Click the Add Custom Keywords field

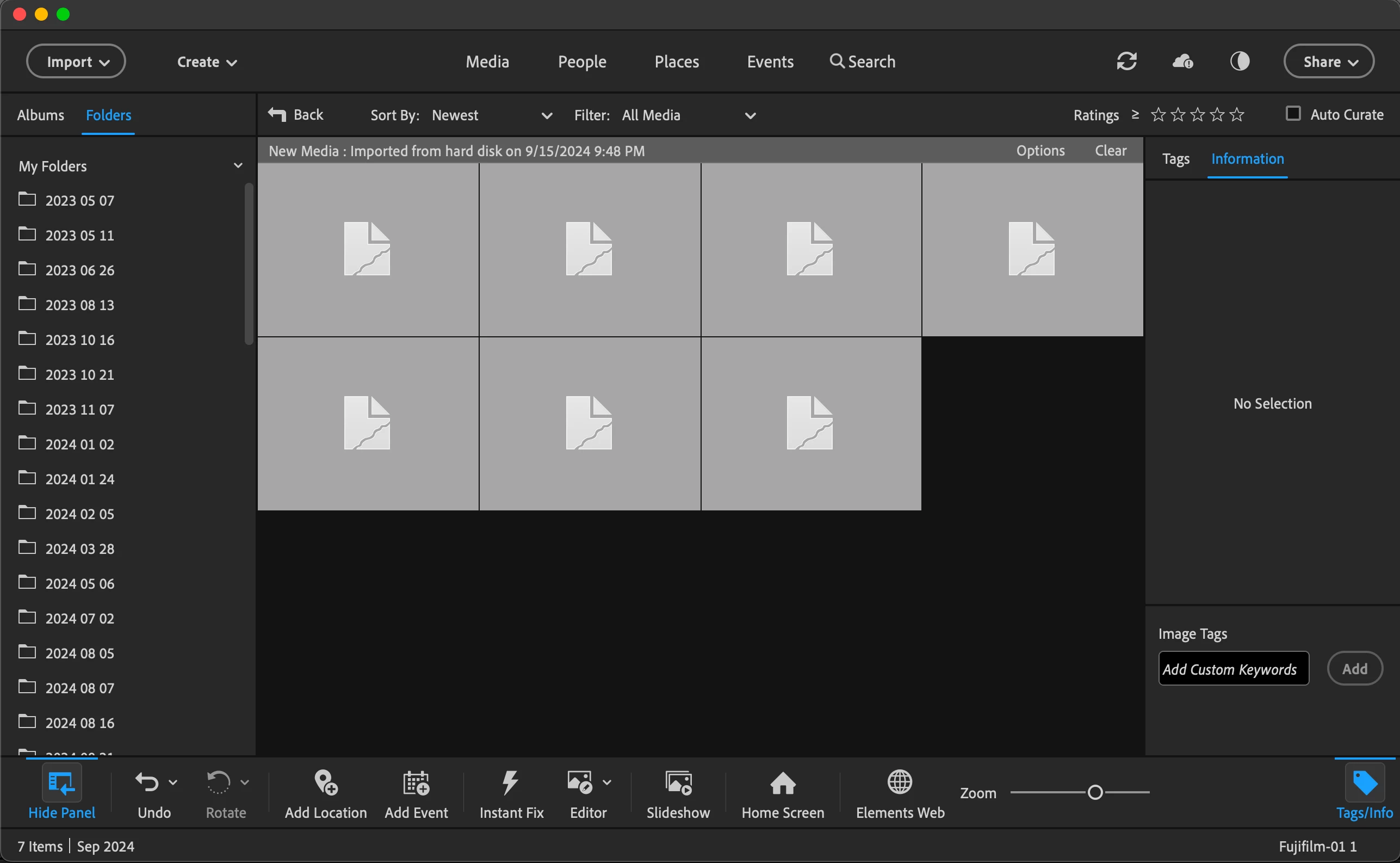point(1233,669)
